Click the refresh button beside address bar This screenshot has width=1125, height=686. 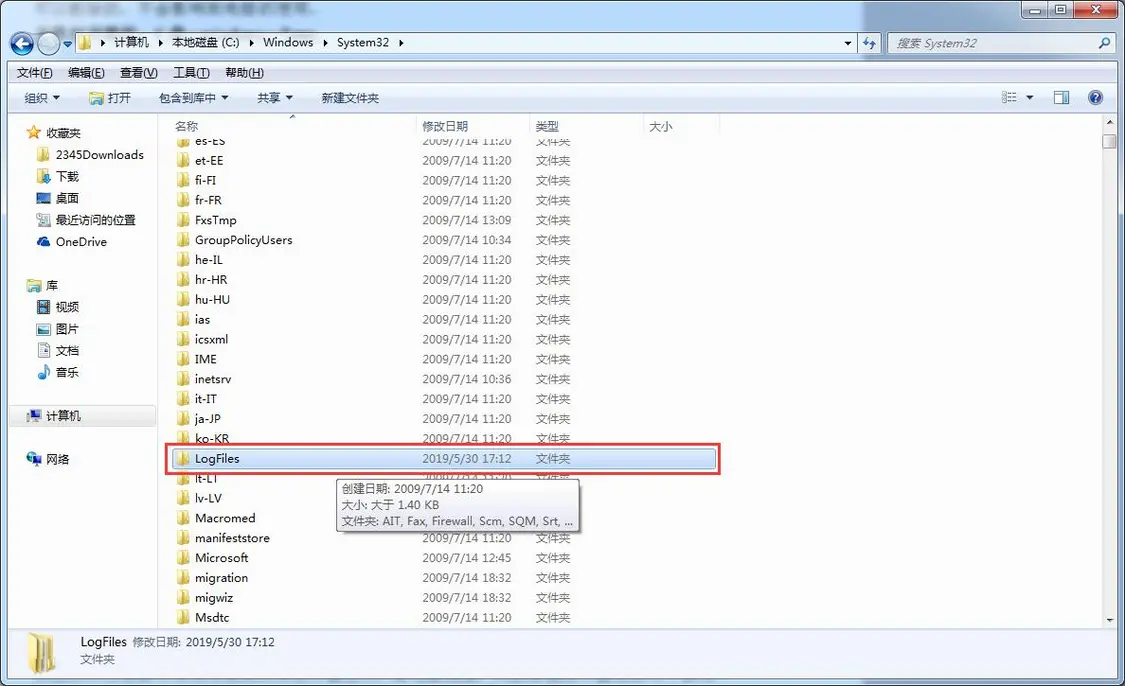coord(869,44)
